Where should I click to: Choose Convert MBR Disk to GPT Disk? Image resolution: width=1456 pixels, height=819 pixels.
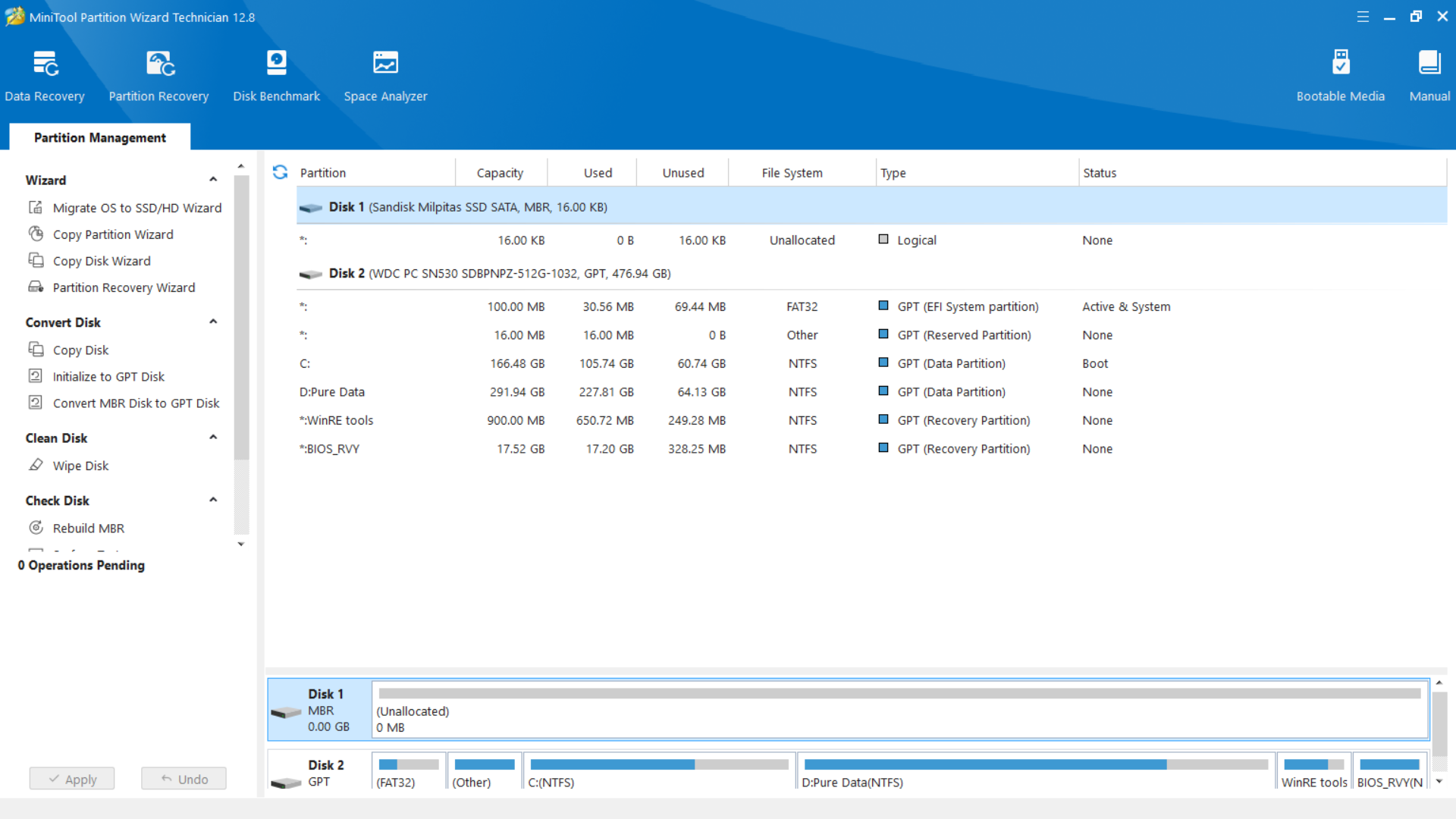pos(136,403)
